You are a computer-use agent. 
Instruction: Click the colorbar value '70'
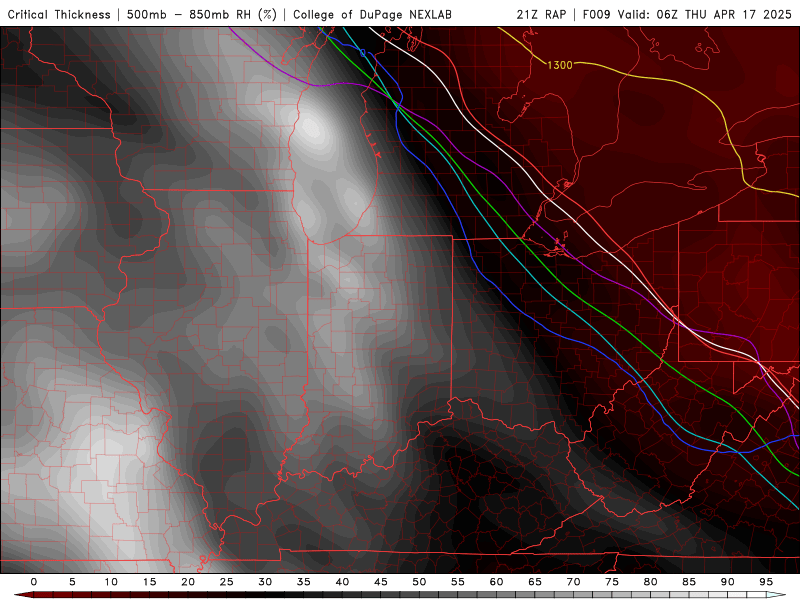pos(573,582)
